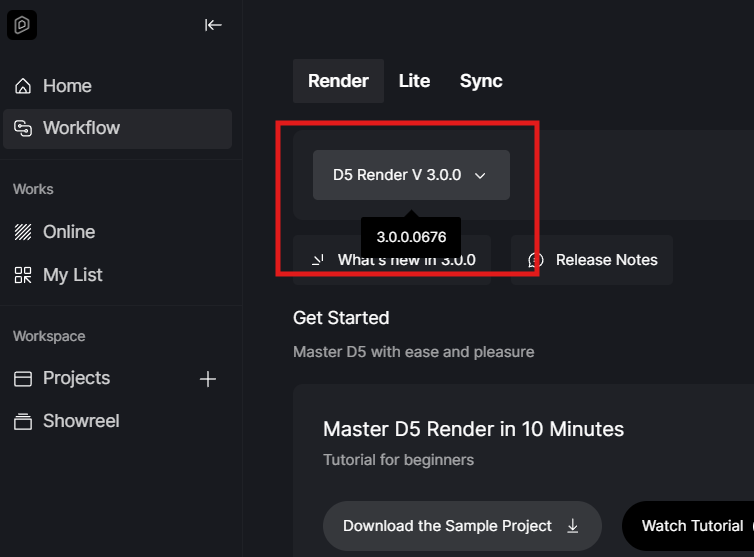Click the Online striped icon
The height and width of the screenshot is (557, 754).
23,232
